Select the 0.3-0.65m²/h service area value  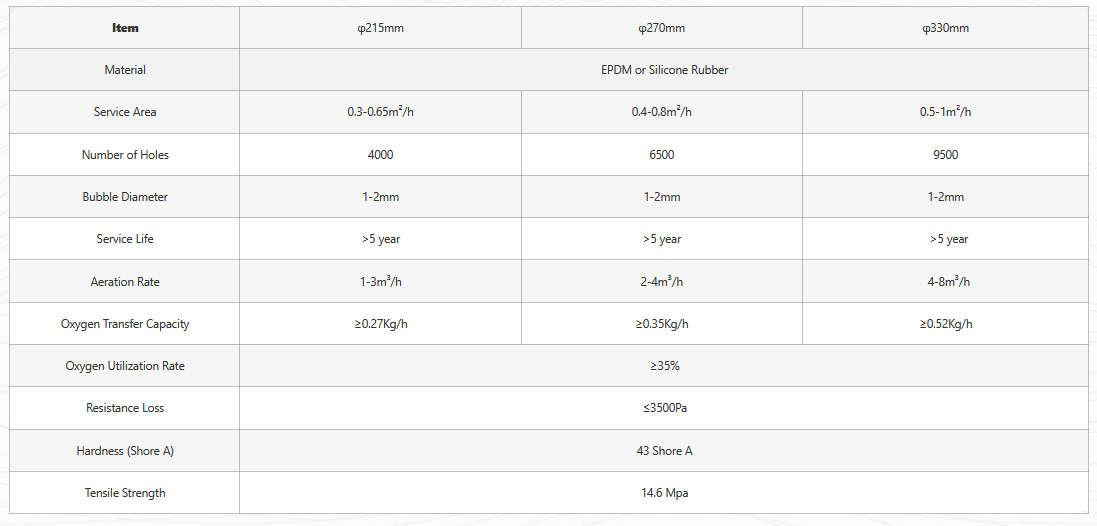pos(380,112)
